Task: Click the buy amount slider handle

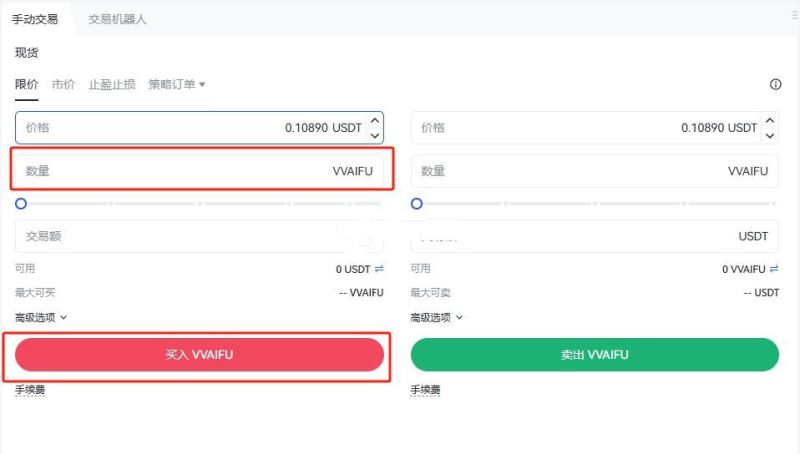Action: (21, 203)
